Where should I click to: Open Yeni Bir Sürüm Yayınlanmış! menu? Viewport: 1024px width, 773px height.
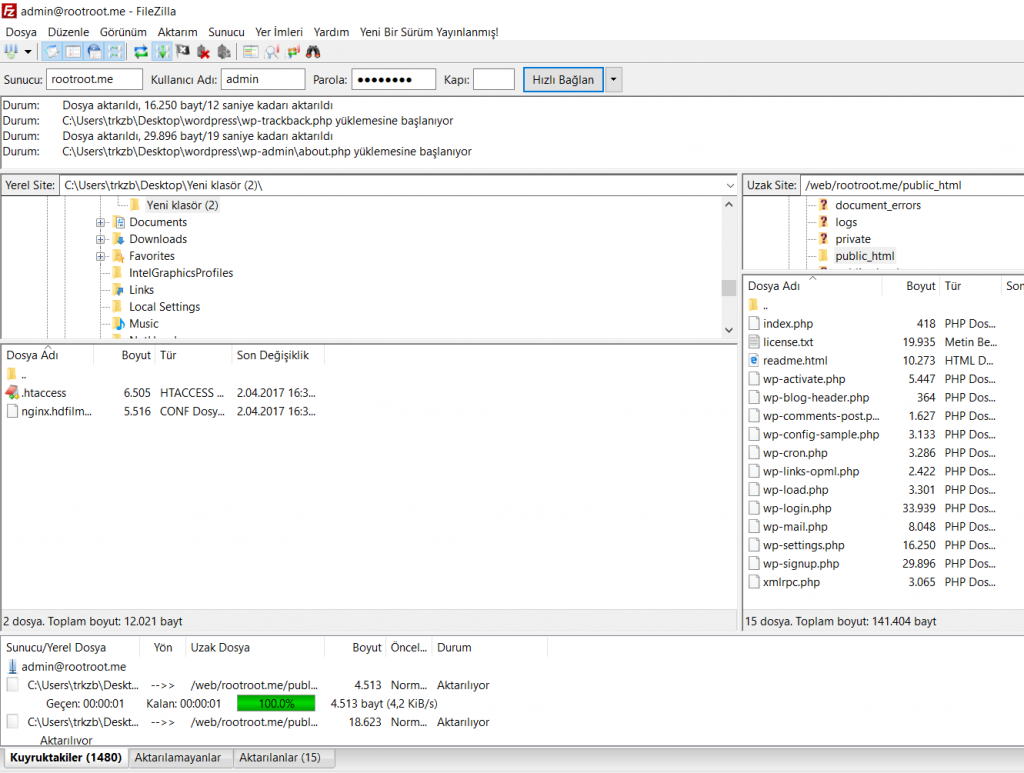pyautogui.click(x=429, y=32)
